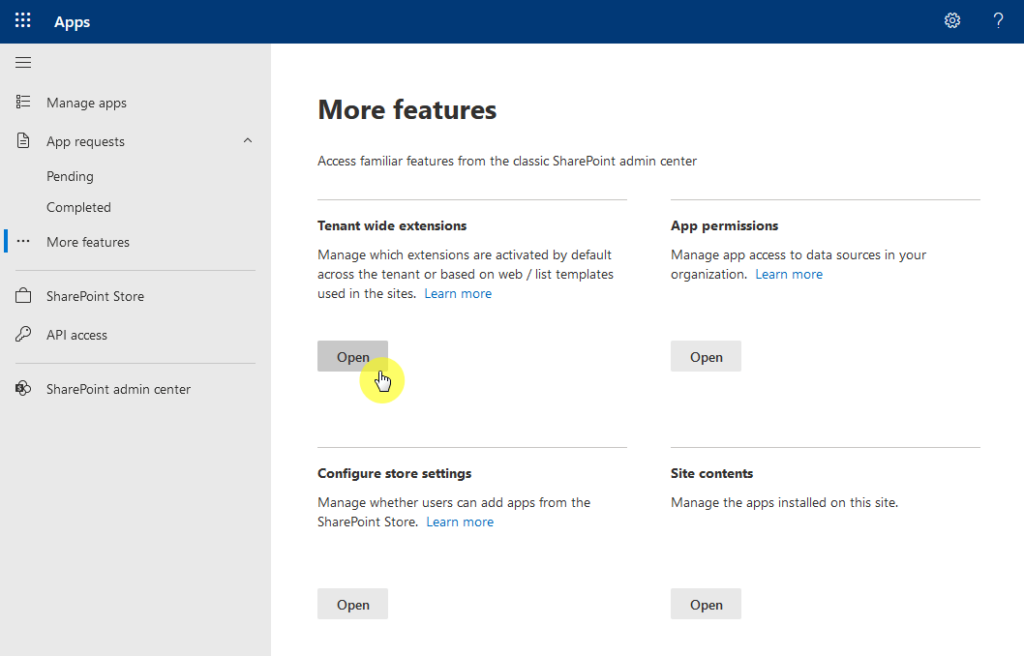Open Tenant wide extensions
1024x656 pixels.
point(353,356)
